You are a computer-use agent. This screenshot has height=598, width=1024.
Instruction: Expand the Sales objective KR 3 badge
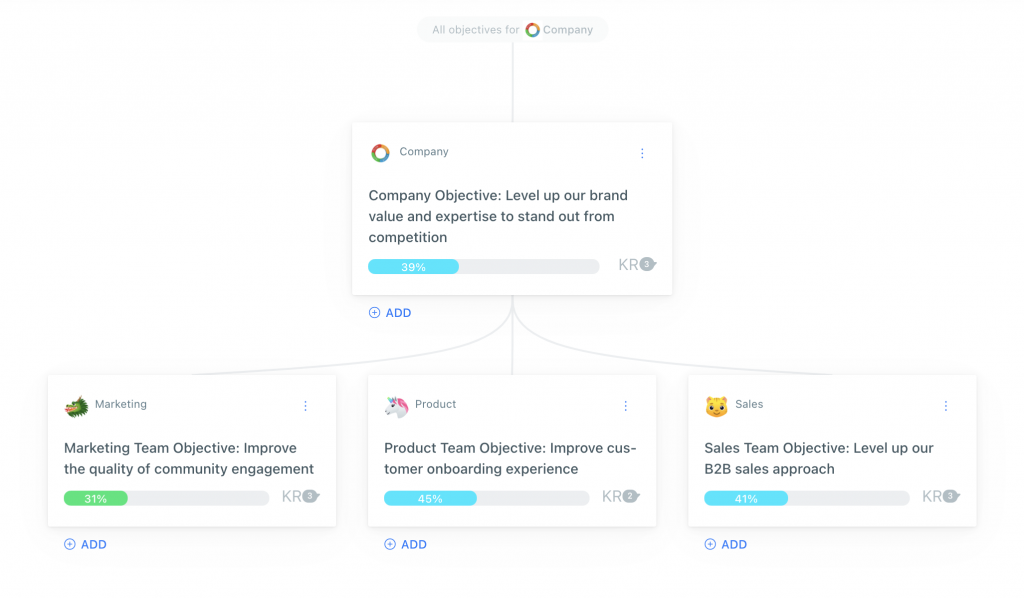(x=941, y=496)
